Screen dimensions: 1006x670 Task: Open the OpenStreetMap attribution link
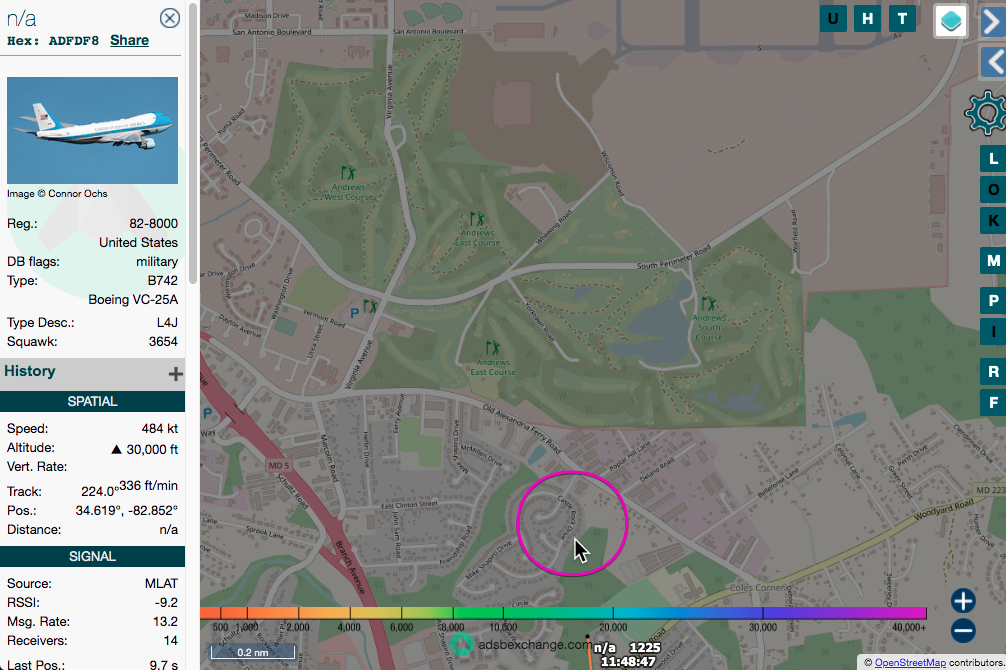(910, 663)
